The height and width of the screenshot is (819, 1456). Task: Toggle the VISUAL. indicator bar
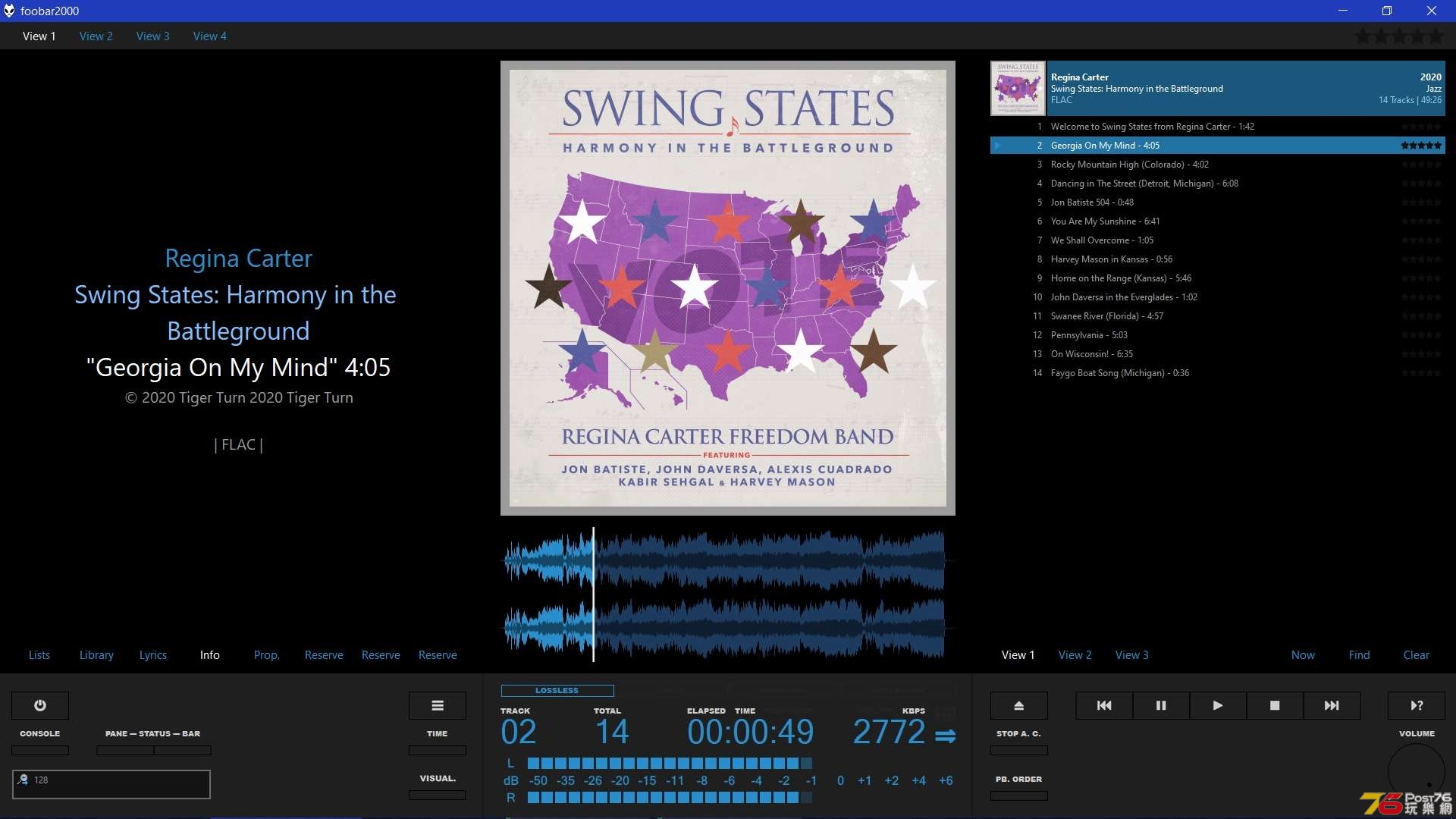click(438, 795)
